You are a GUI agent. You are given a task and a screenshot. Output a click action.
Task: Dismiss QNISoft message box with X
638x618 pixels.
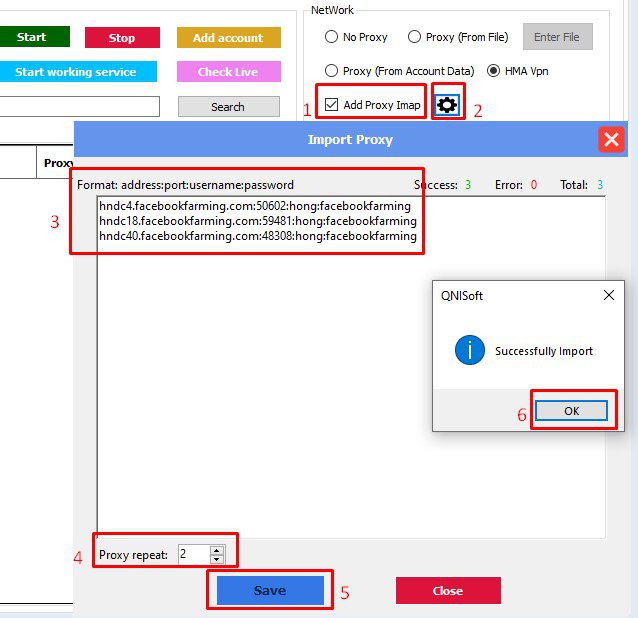pyautogui.click(x=609, y=295)
